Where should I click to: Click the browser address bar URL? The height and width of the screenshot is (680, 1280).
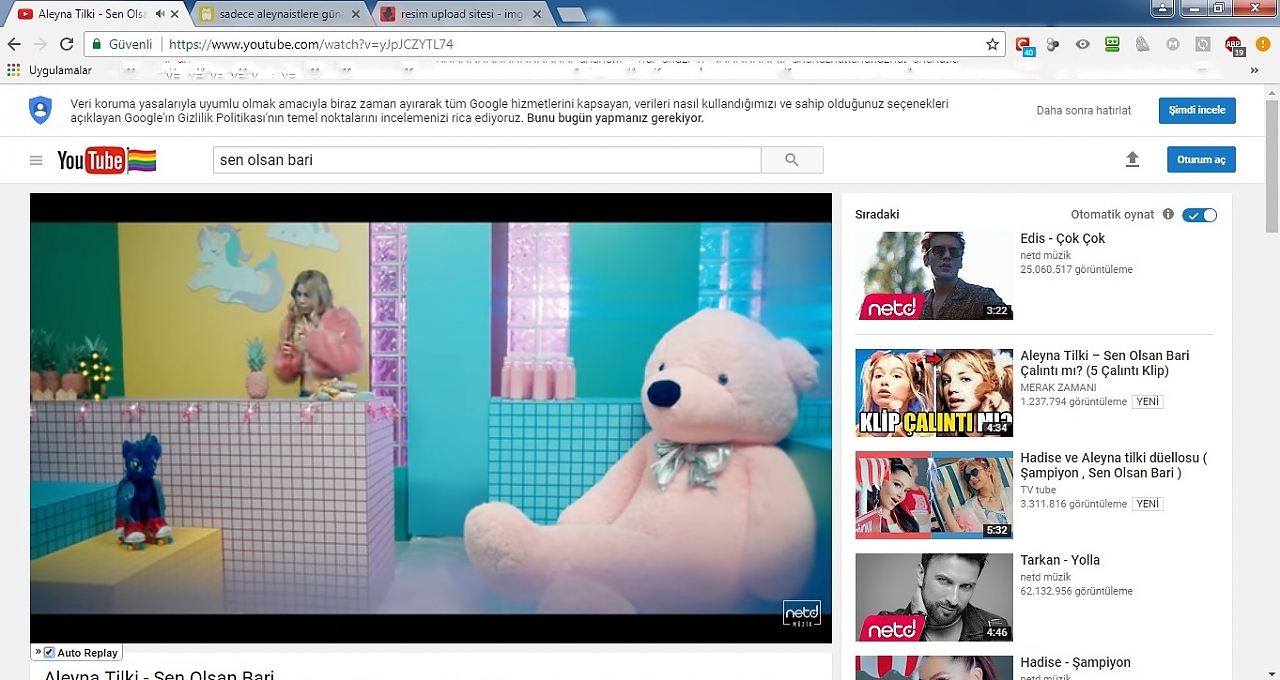pyautogui.click(x=310, y=44)
